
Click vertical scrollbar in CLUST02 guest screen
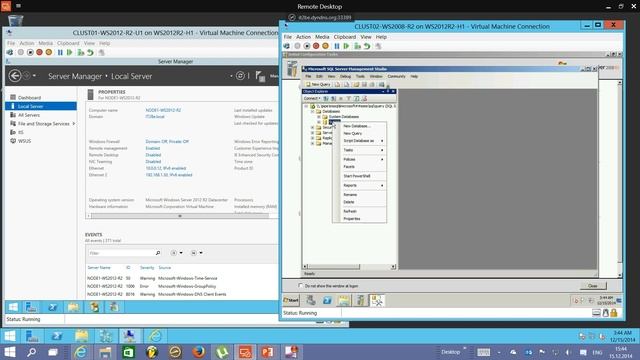tap(620, 180)
